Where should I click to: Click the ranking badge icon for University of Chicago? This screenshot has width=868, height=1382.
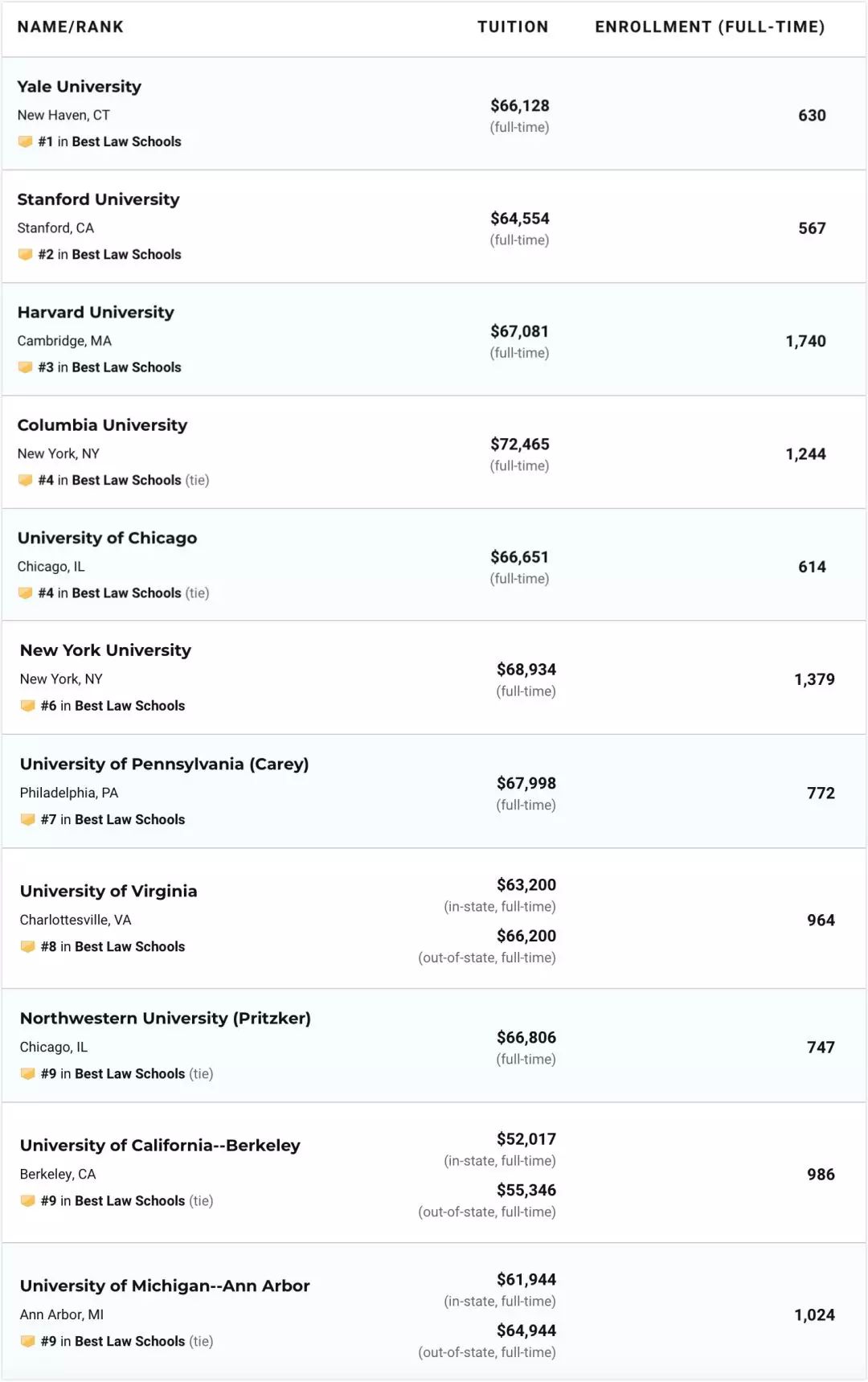click(x=25, y=593)
